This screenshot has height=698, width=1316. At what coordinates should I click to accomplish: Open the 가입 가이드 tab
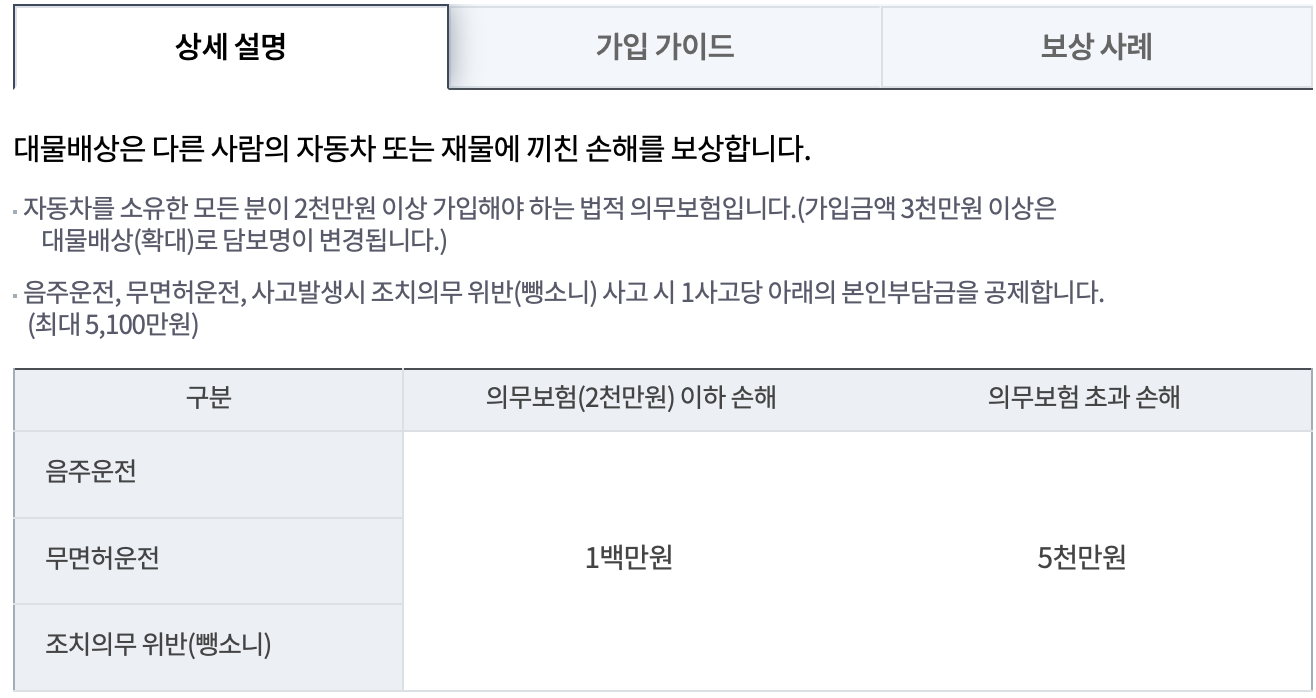(665, 47)
